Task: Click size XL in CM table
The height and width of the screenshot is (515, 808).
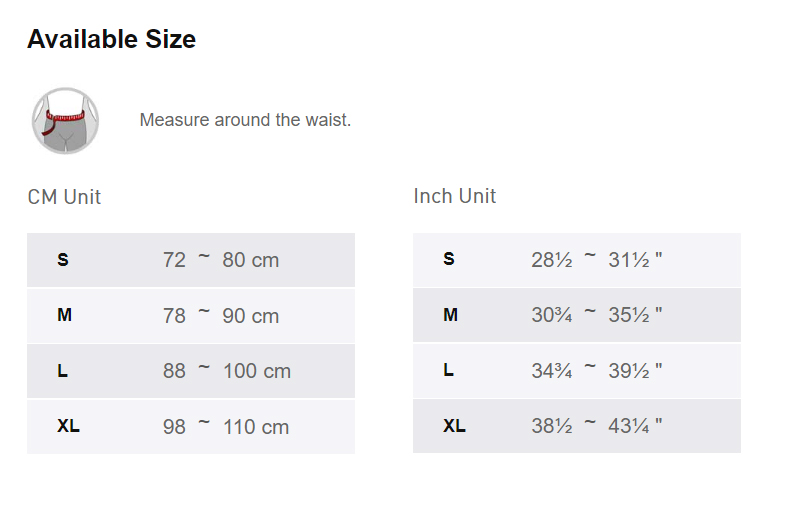Action: (x=68, y=426)
